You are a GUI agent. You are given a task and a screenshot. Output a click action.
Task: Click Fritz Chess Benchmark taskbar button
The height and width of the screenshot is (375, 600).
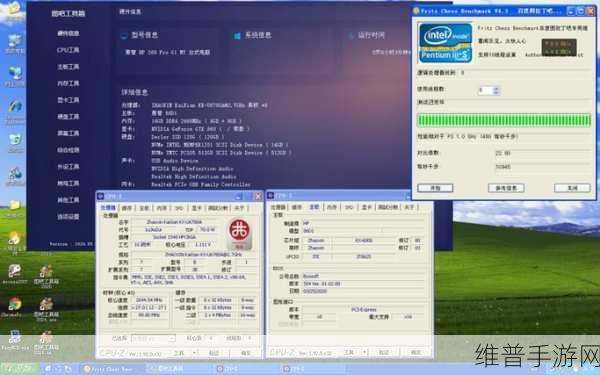[x=113, y=369]
